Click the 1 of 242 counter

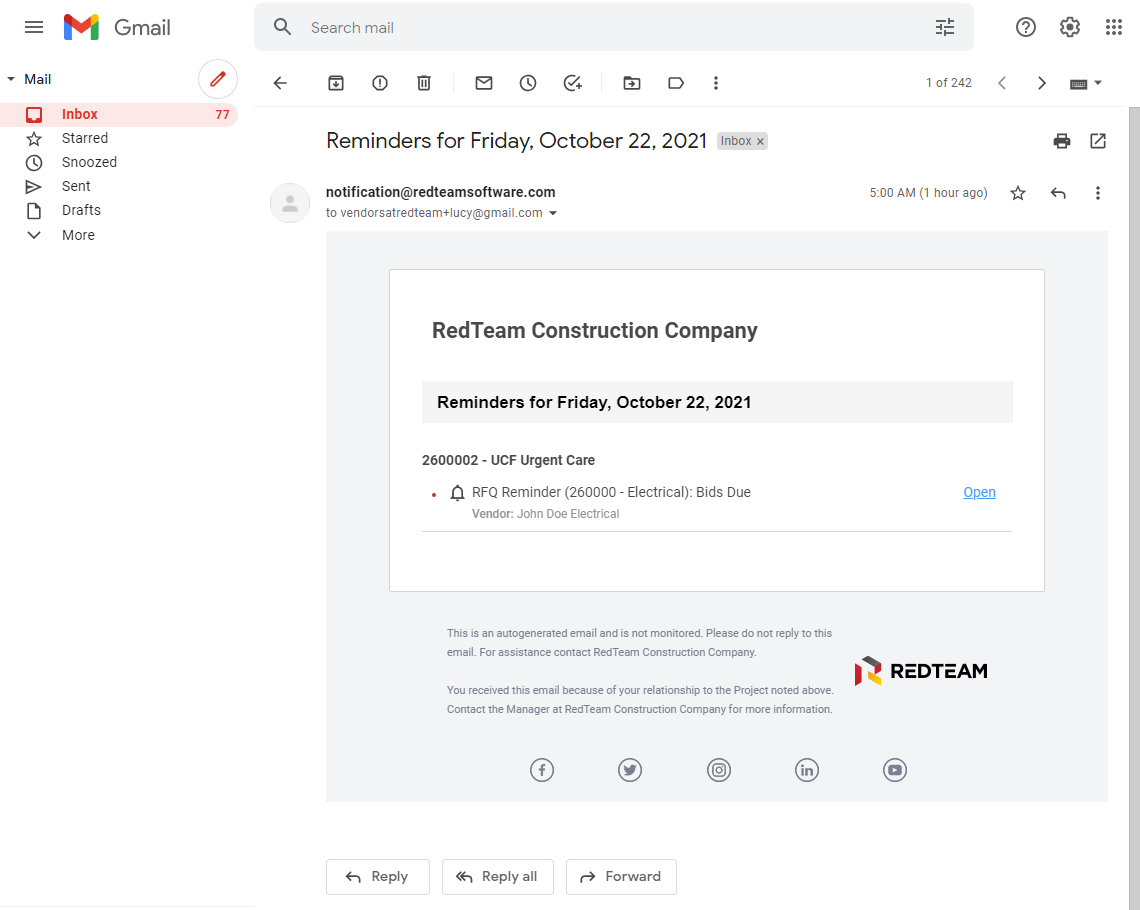click(x=948, y=83)
